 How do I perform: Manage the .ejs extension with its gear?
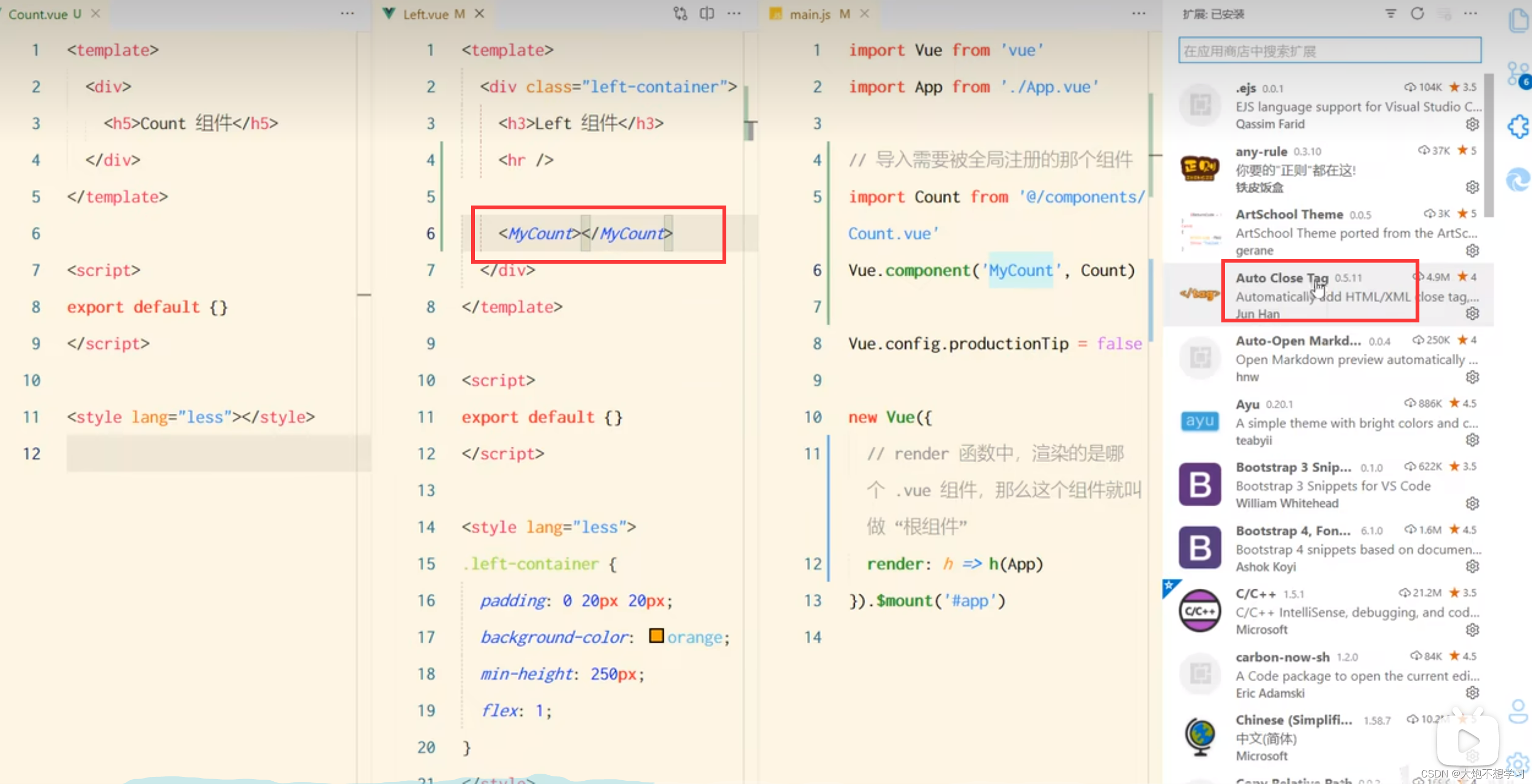coord(1473,124)
